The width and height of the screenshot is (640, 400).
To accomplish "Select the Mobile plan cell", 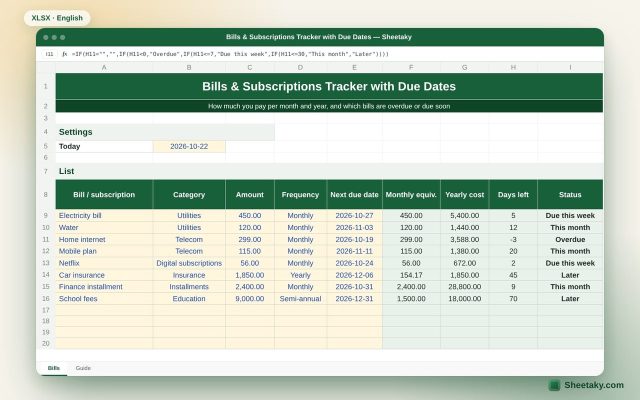I will pos(104,251).
